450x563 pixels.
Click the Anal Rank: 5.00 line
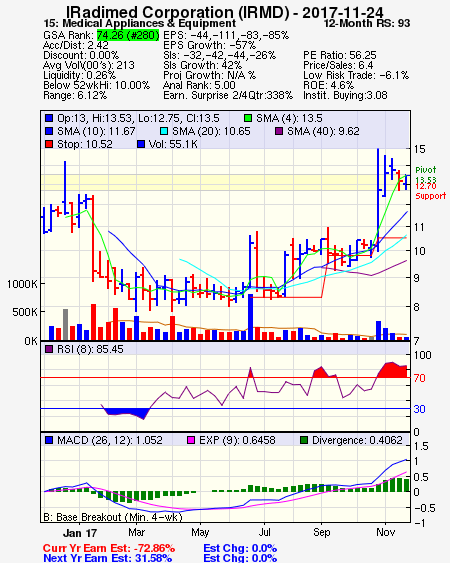(199, 85)
